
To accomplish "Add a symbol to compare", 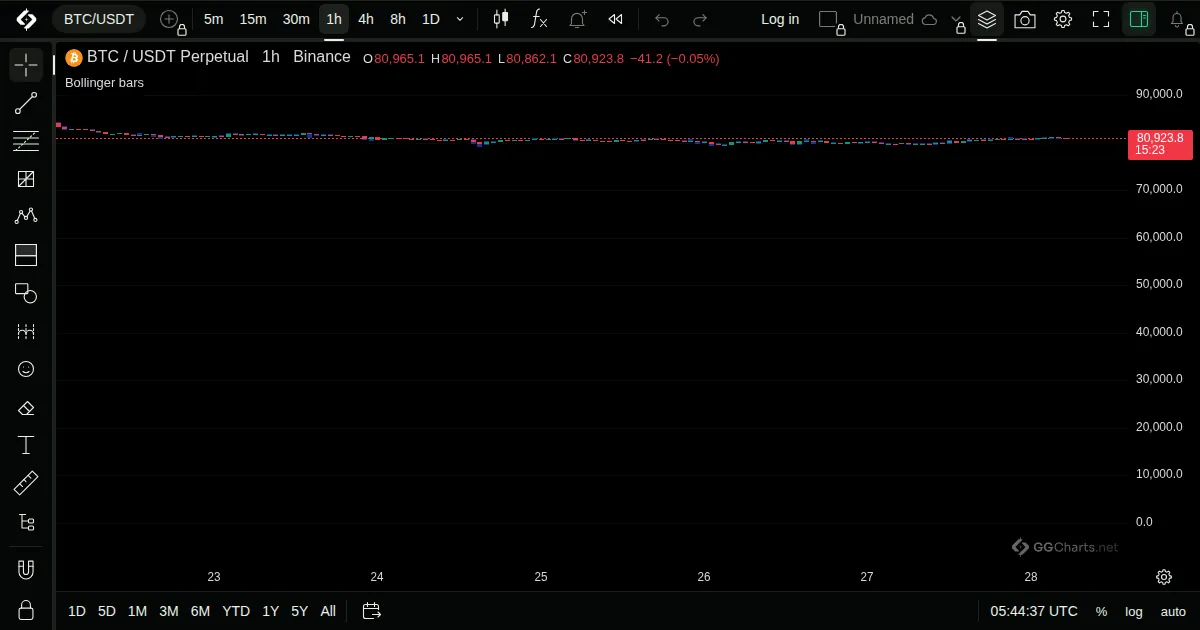I will (x=171, y=19).
